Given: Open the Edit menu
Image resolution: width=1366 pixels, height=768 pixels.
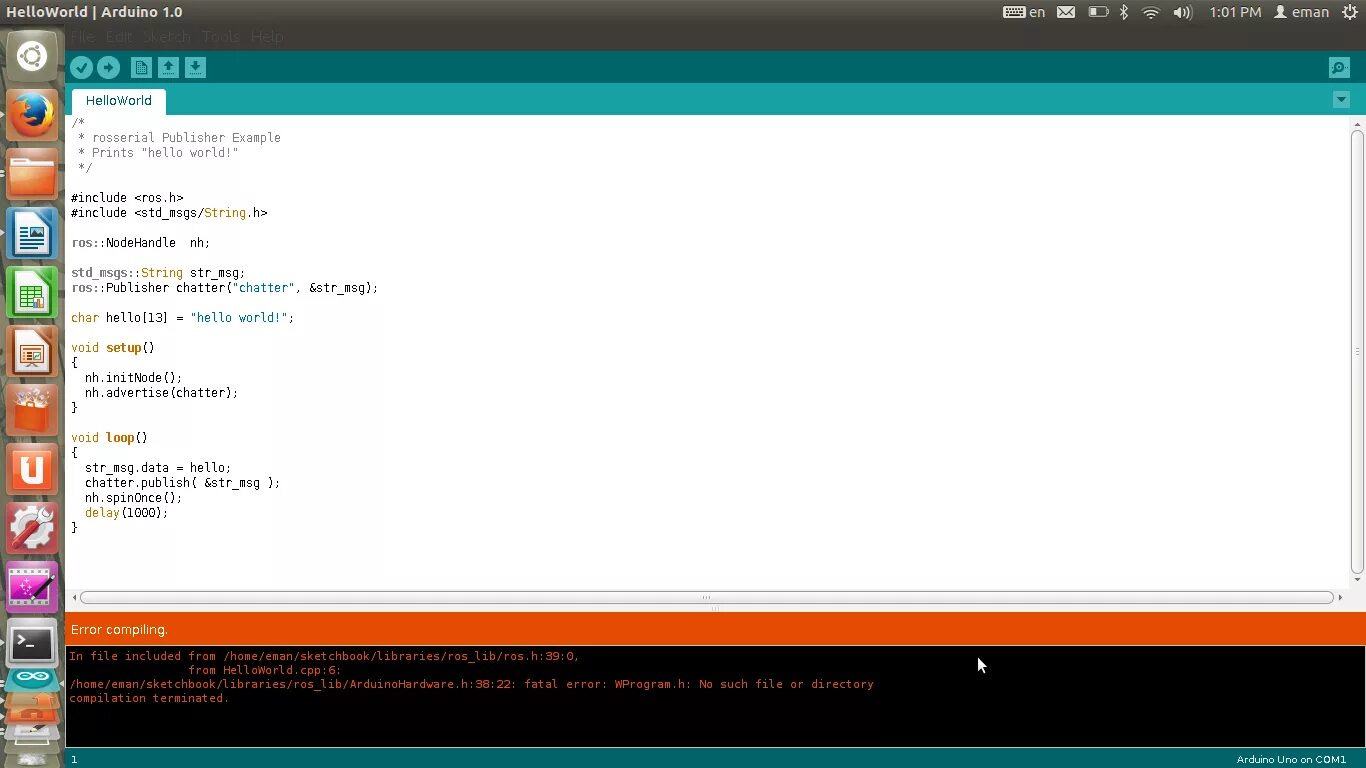Looking at the screenshot, I should [x=118, y=37].
